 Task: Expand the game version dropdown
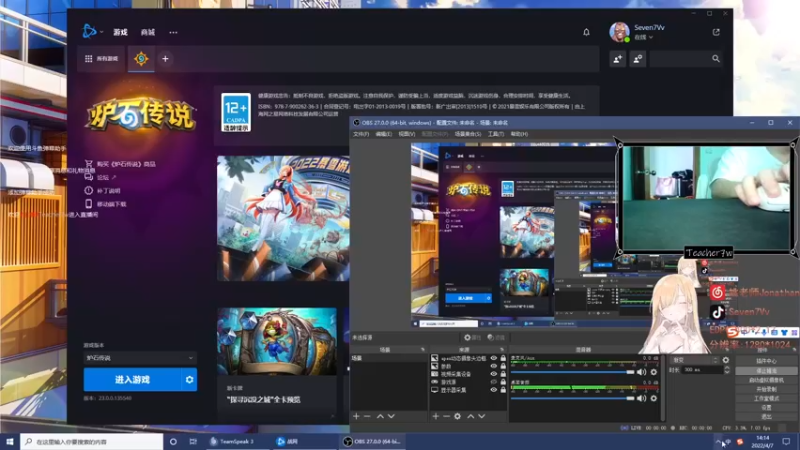coord(140,358)
